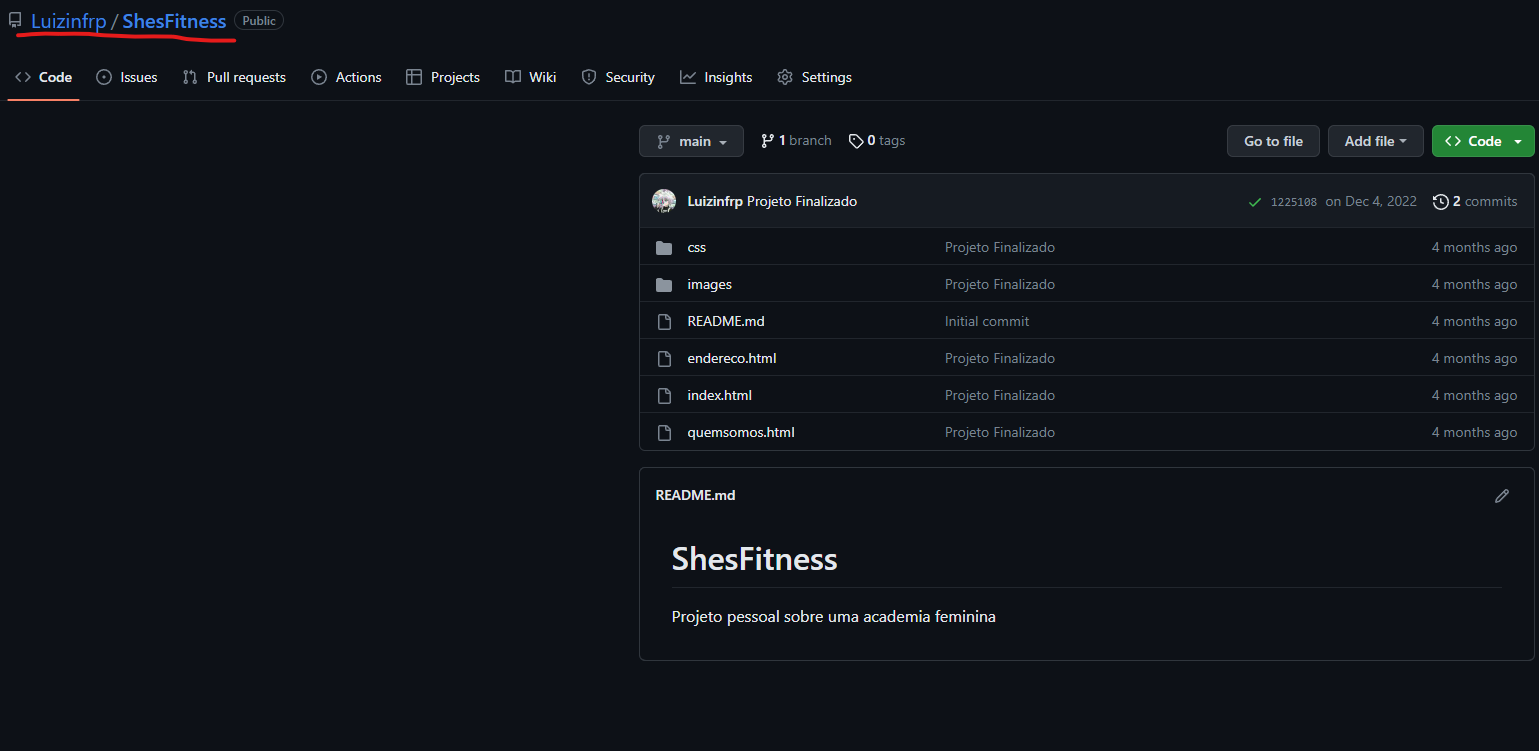Click the ShesFitness README heading

pos(754,558)
